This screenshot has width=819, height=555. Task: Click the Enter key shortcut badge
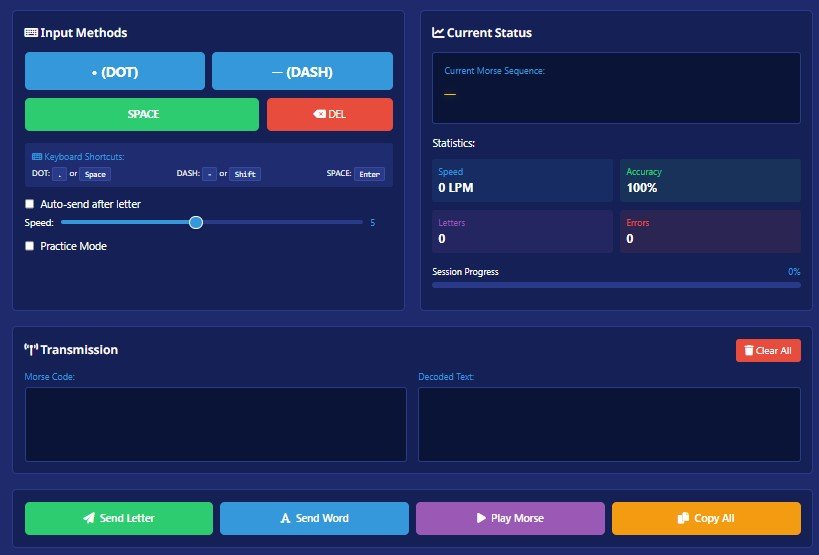369,174
